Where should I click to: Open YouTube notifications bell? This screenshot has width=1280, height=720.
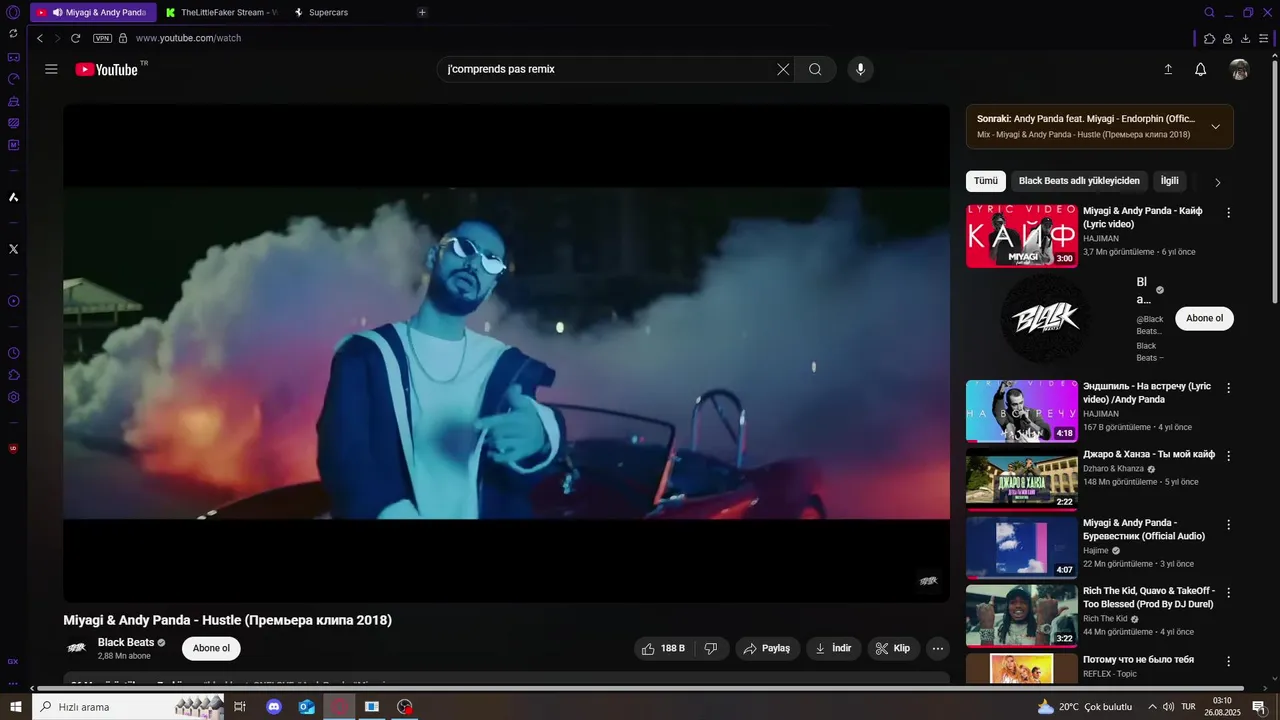pyautogui.click(x=1201, y=69)
